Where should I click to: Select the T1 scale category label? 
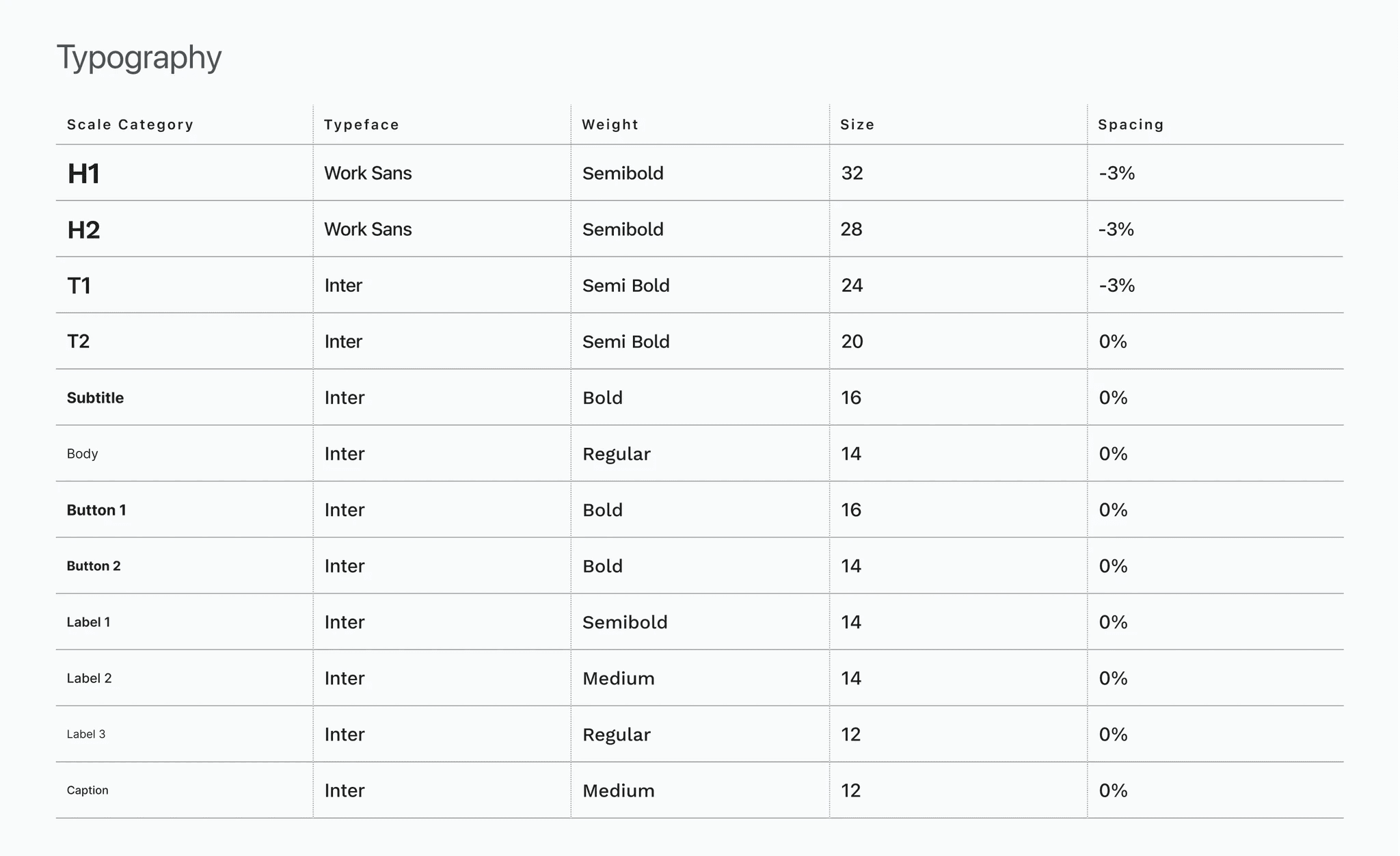pos(79,286)
